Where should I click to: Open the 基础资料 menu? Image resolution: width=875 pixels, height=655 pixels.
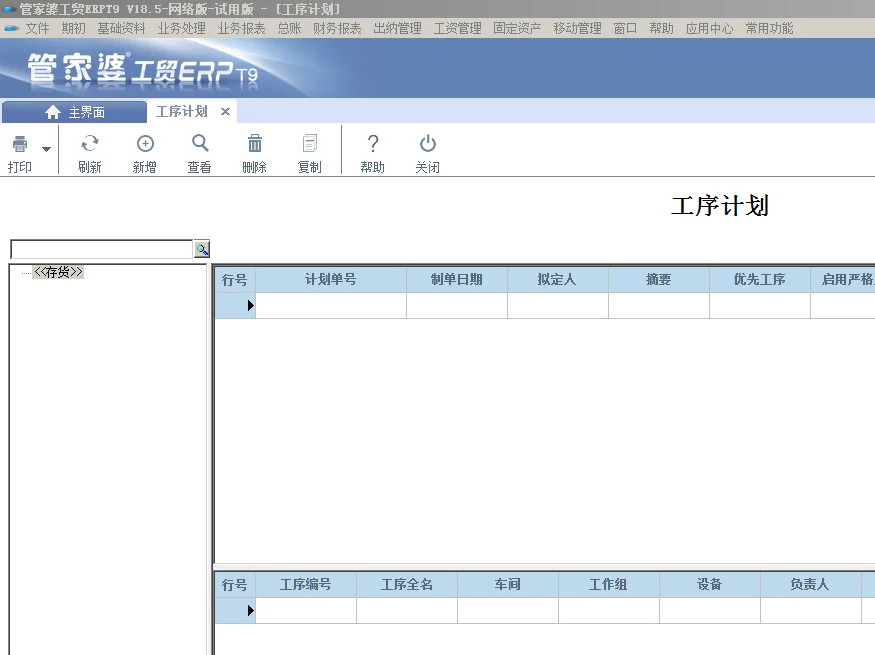click(121, 28)
